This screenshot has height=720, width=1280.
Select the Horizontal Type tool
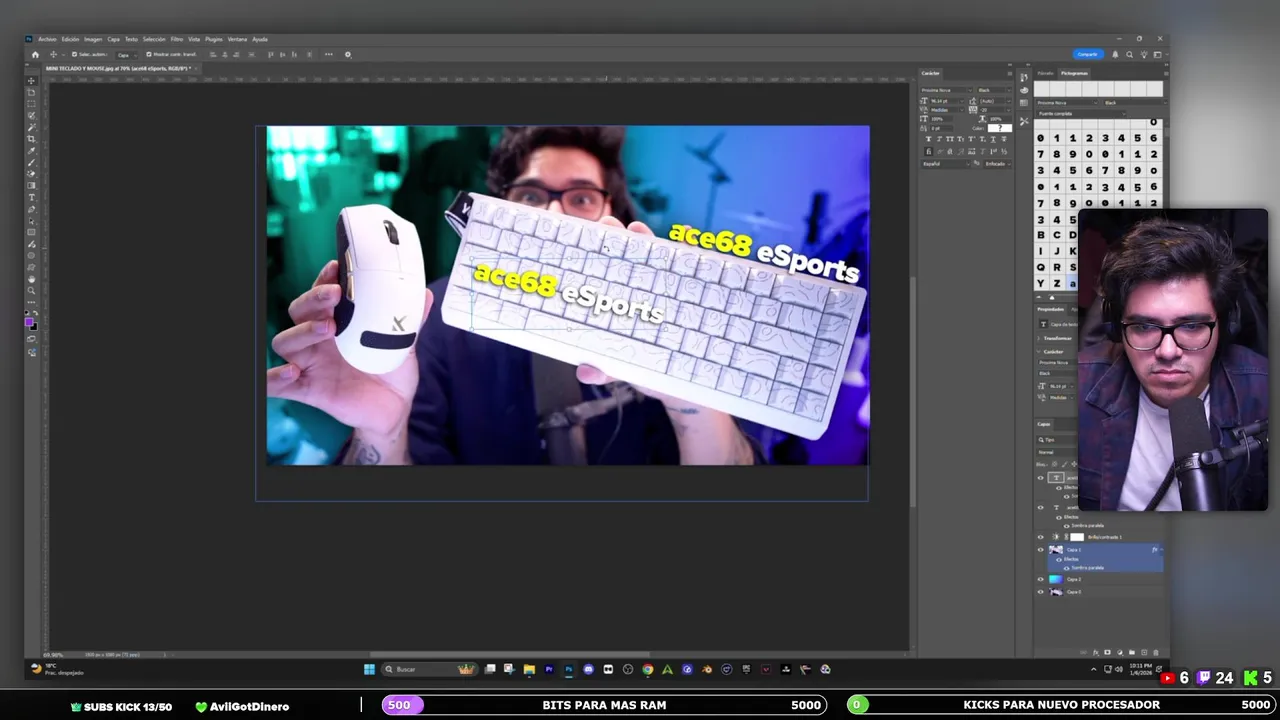30,197
